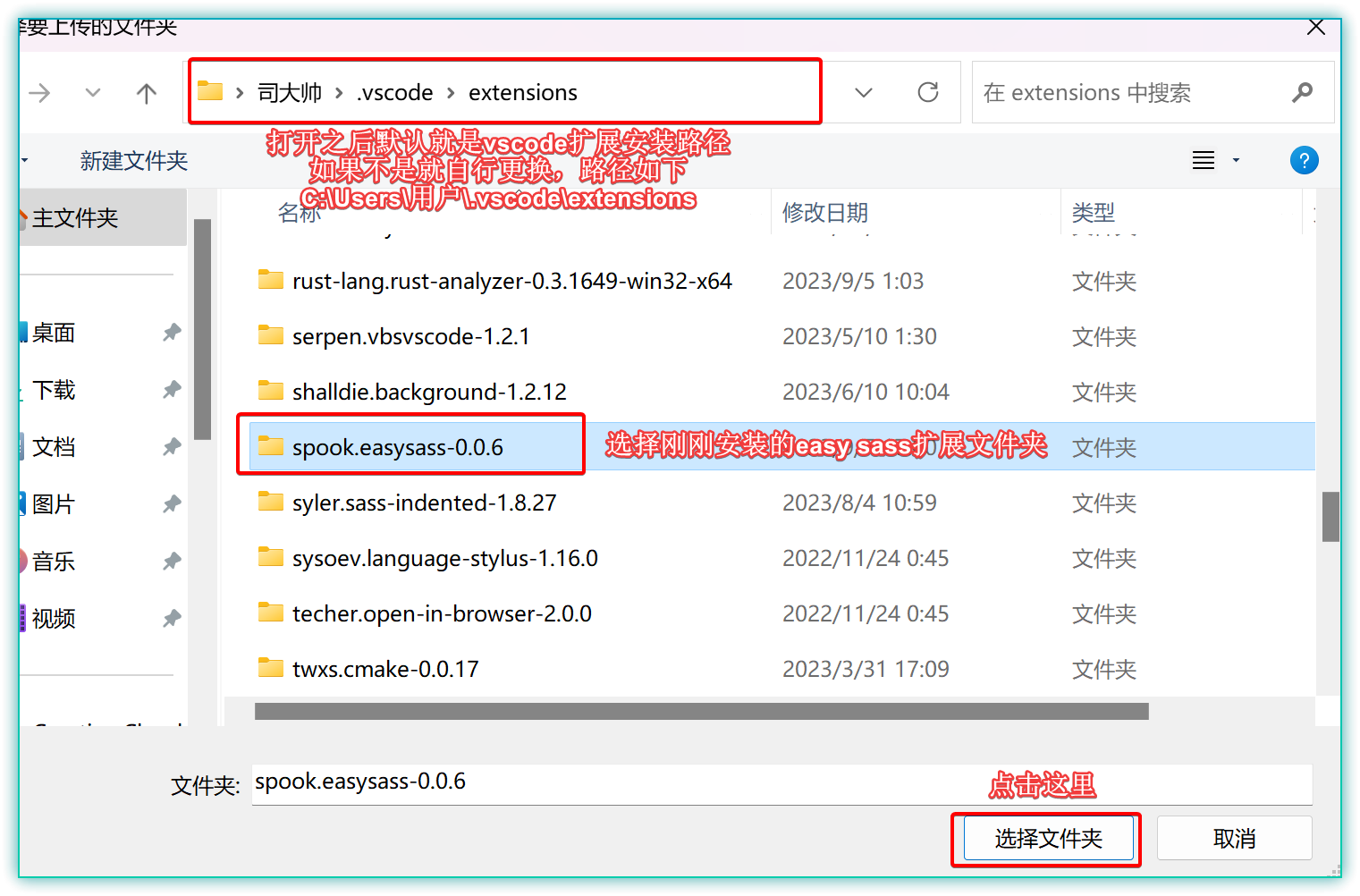Click the folder icon in the address bar

click(209, 90)
